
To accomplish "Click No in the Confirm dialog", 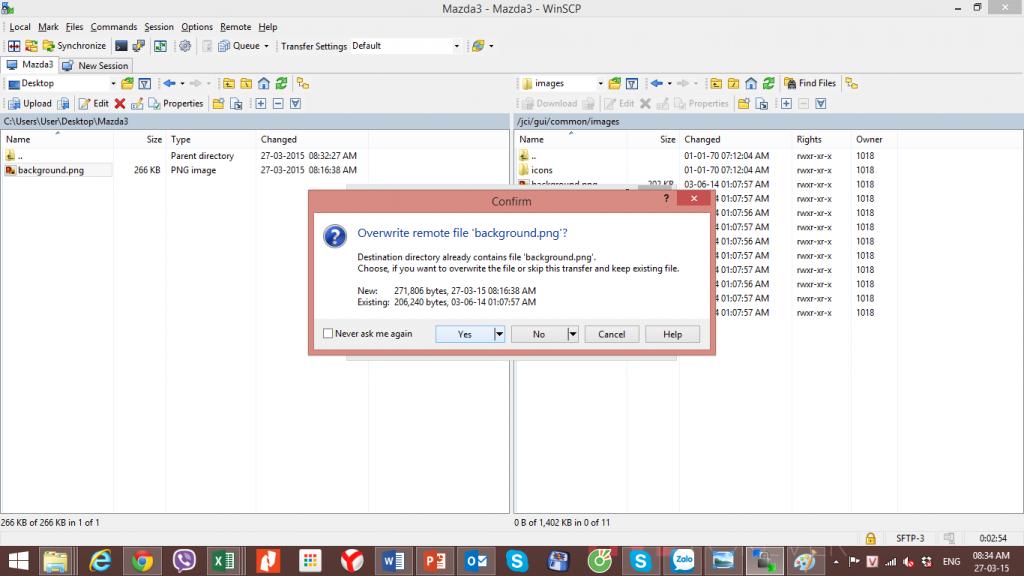I will pyautogui.click(x=538, y=334).
